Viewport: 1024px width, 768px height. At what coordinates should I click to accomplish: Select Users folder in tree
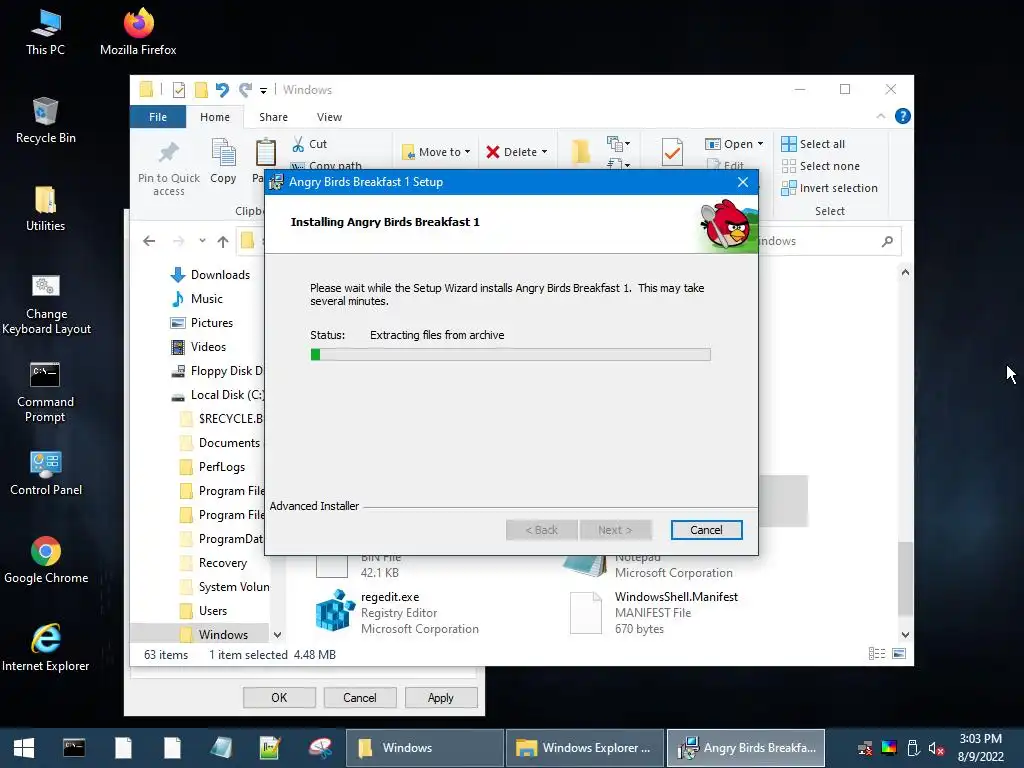[x=204, y=611]
